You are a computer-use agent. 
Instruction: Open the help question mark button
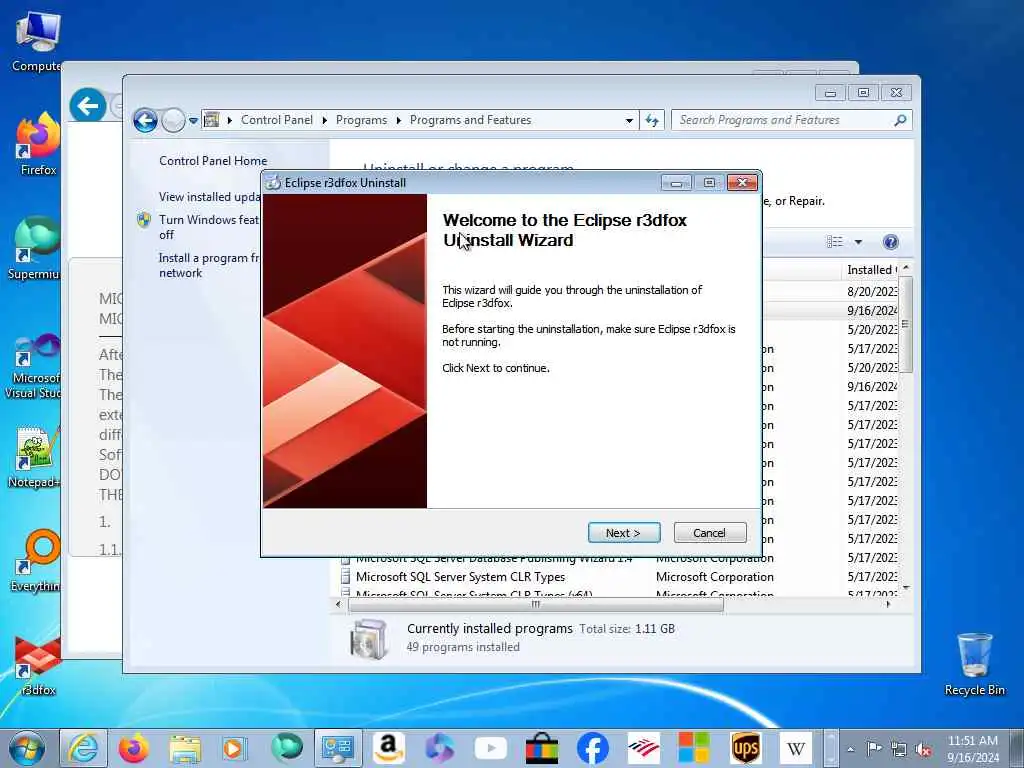(x=890, y=242)
